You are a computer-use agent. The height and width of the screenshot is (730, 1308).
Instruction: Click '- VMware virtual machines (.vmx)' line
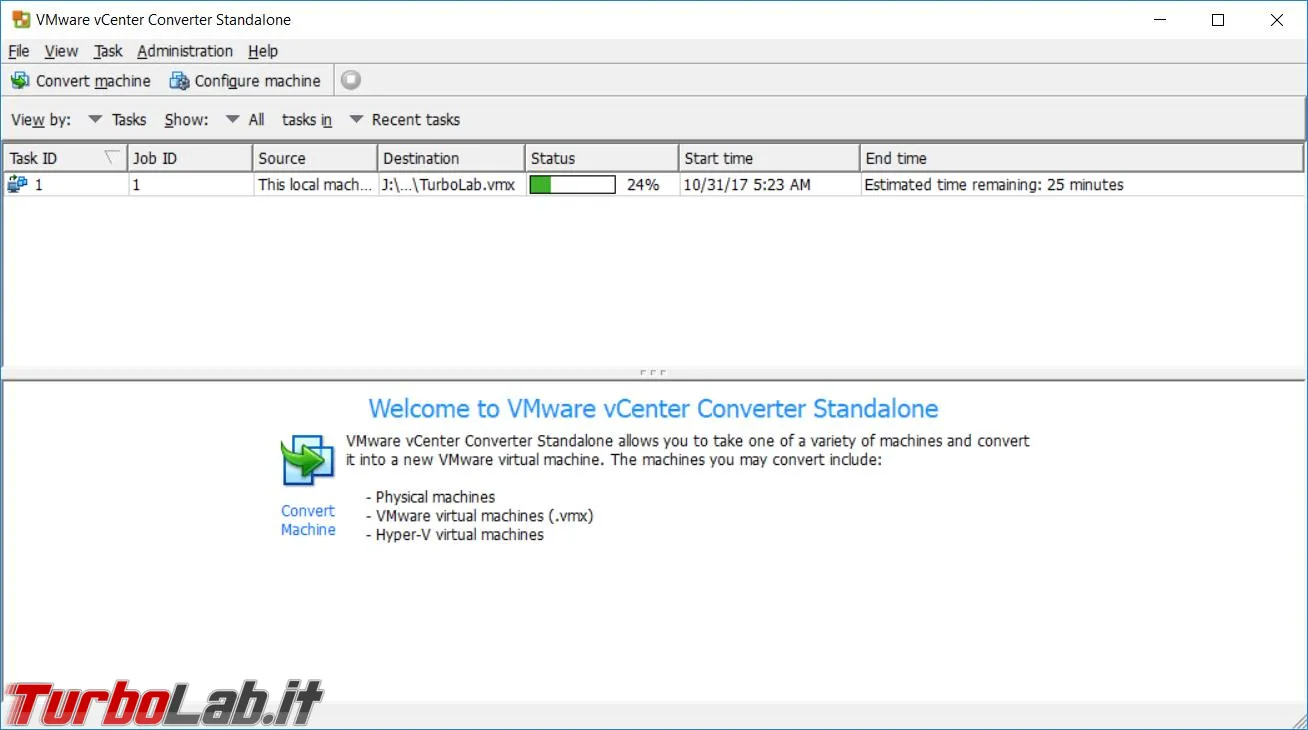479,516
